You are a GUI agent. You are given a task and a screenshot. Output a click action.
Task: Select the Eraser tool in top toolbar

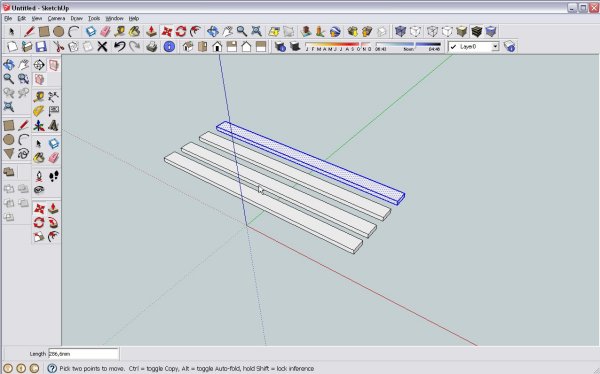click(x=105, y=31)
